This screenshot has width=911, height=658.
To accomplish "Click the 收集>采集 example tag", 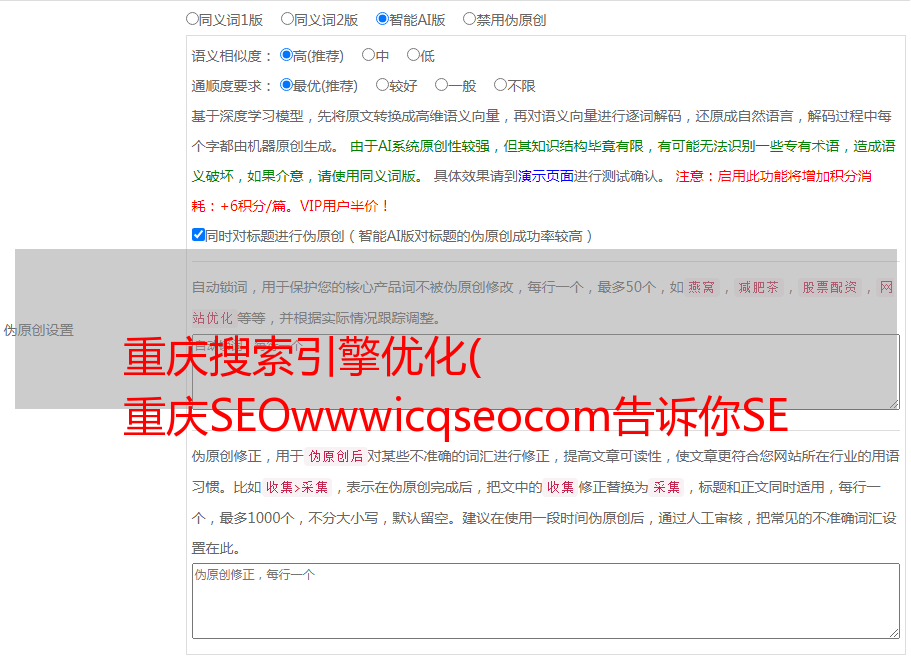I will click(297, 487).
